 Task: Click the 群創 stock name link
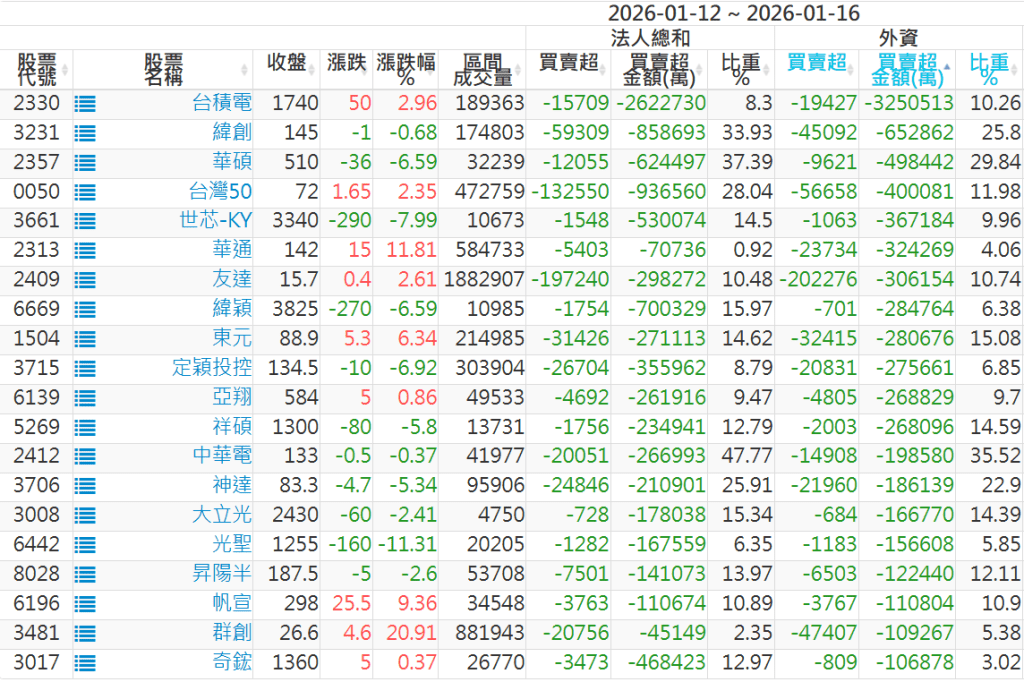[231, 633]
